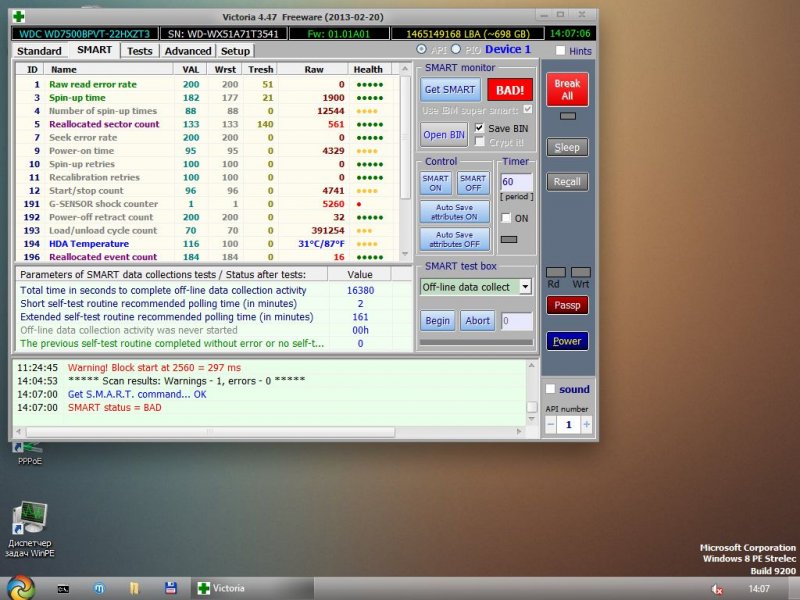Click the Timer period input field
This screenshot has width=800, height=600.
tap(515, 182)
